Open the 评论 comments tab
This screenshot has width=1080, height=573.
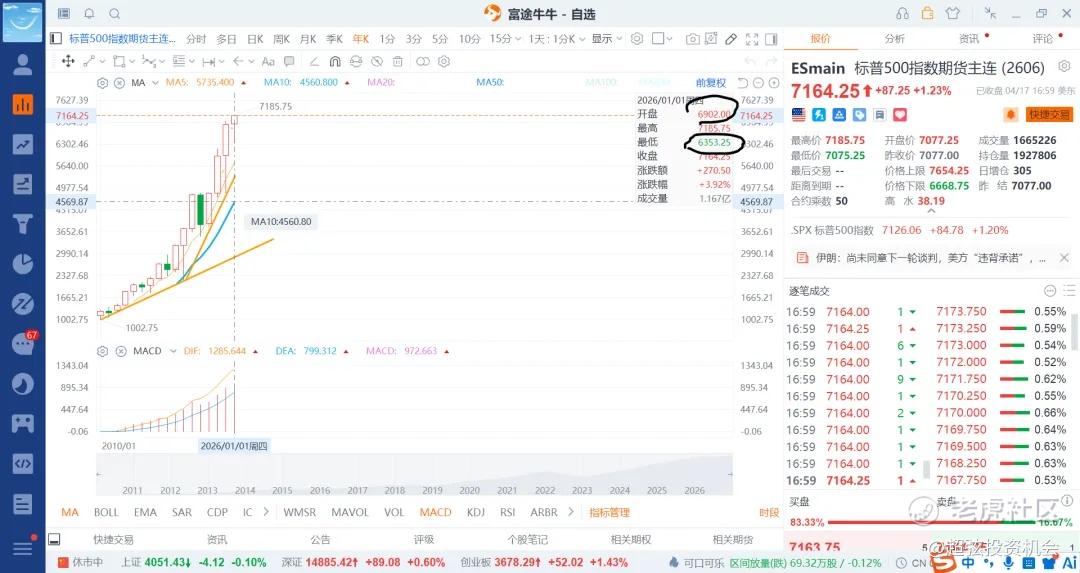pos(1043,39)
